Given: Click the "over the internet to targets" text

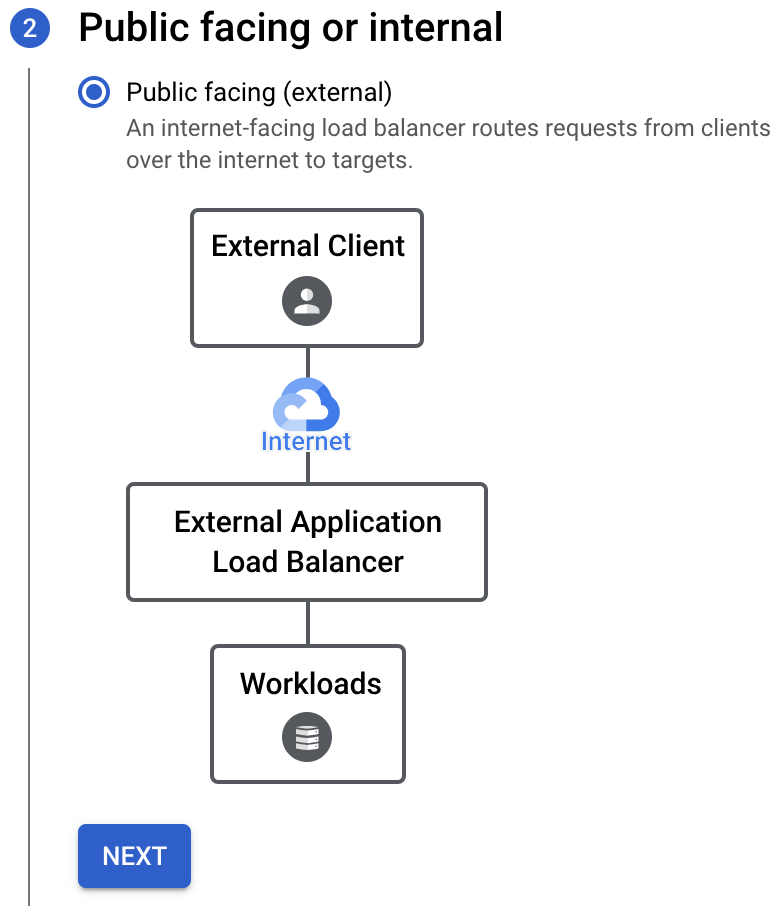Looking at the screenshot, I should (x=269, y=160).
